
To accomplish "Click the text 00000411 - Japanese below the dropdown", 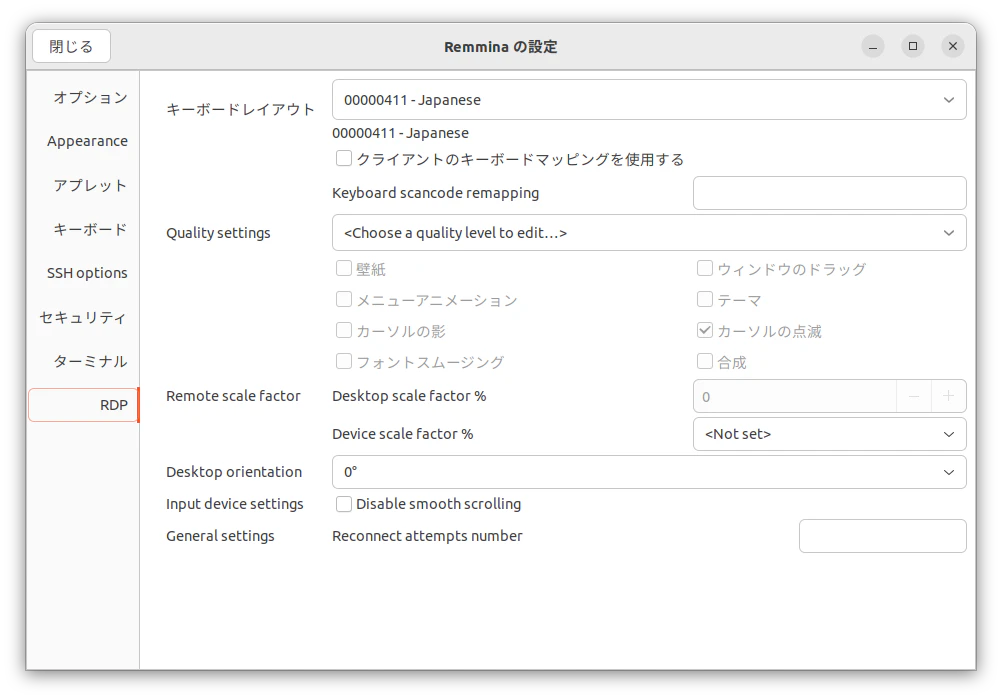I will 400,133.
